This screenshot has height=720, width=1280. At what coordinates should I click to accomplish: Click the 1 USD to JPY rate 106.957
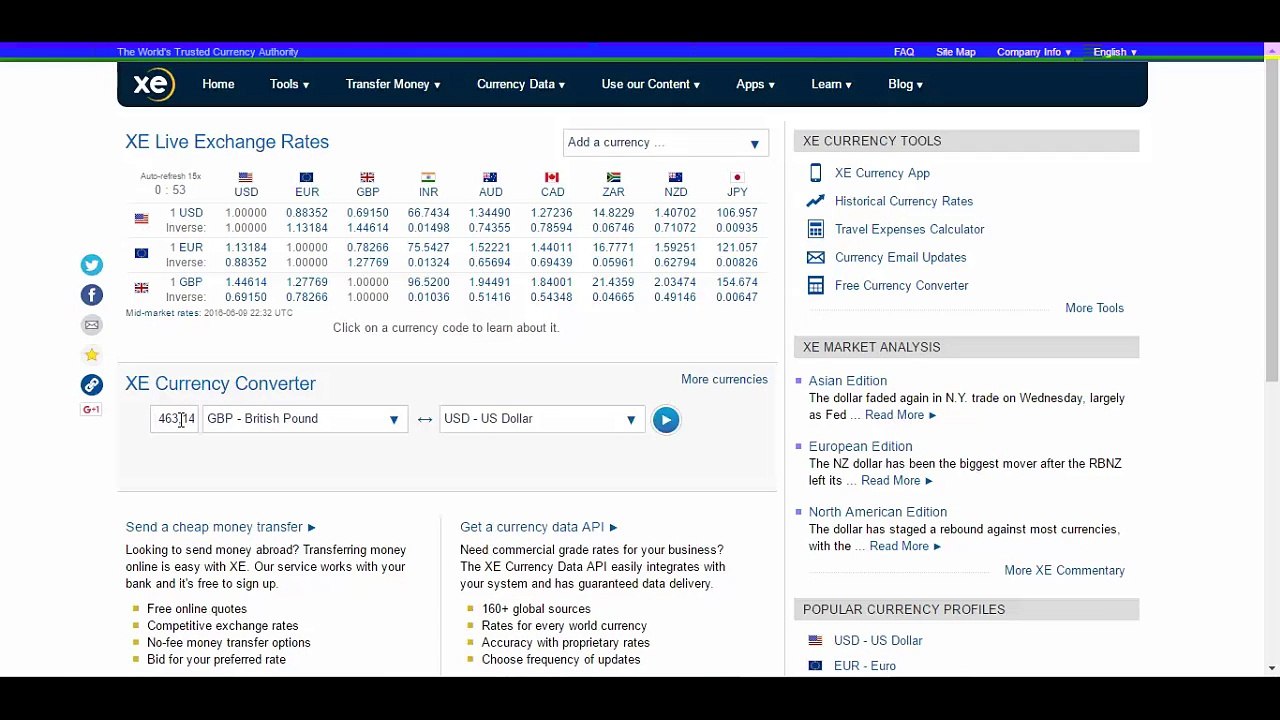pos(737,213)
